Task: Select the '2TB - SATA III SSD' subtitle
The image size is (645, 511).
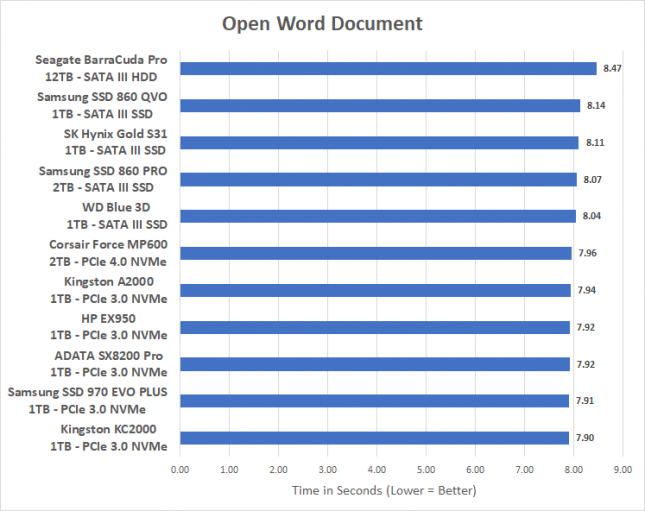Action: pyautogui.click(x=103, y=188)
